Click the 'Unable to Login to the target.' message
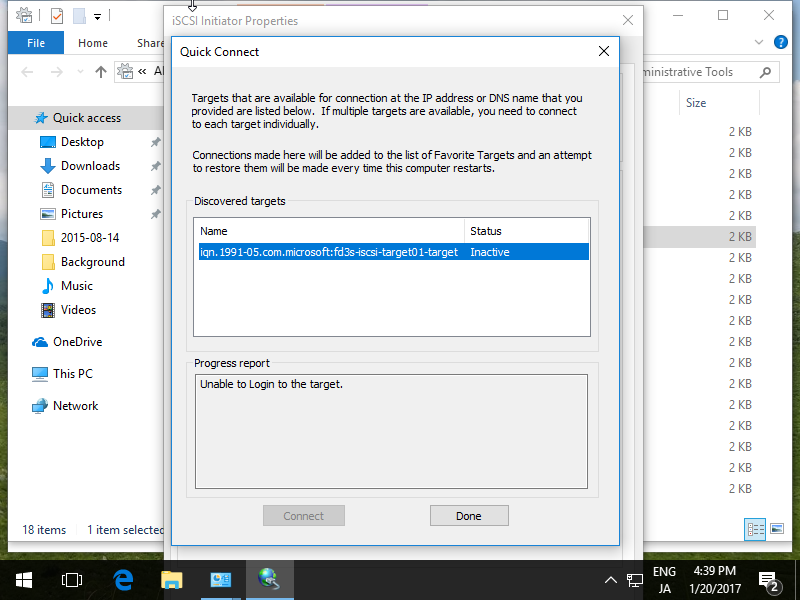Screen dimensions: 800x600 tap(271, 384)
